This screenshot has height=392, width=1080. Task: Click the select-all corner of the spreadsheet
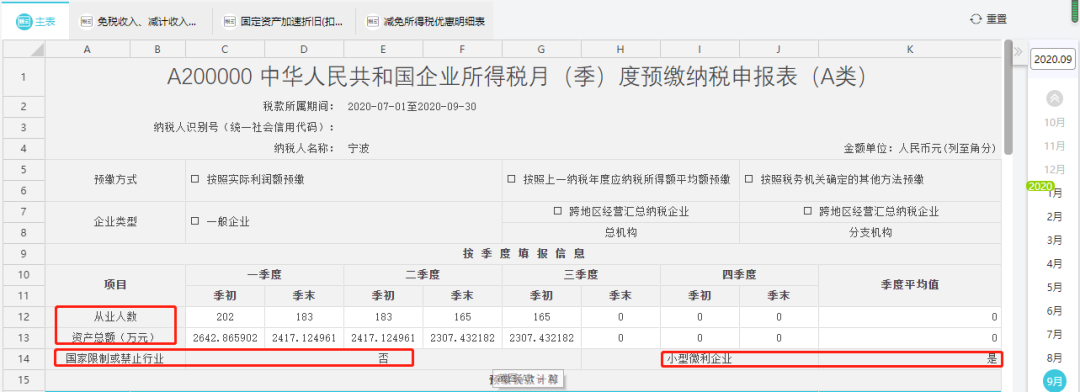click(x=24, y=49)
